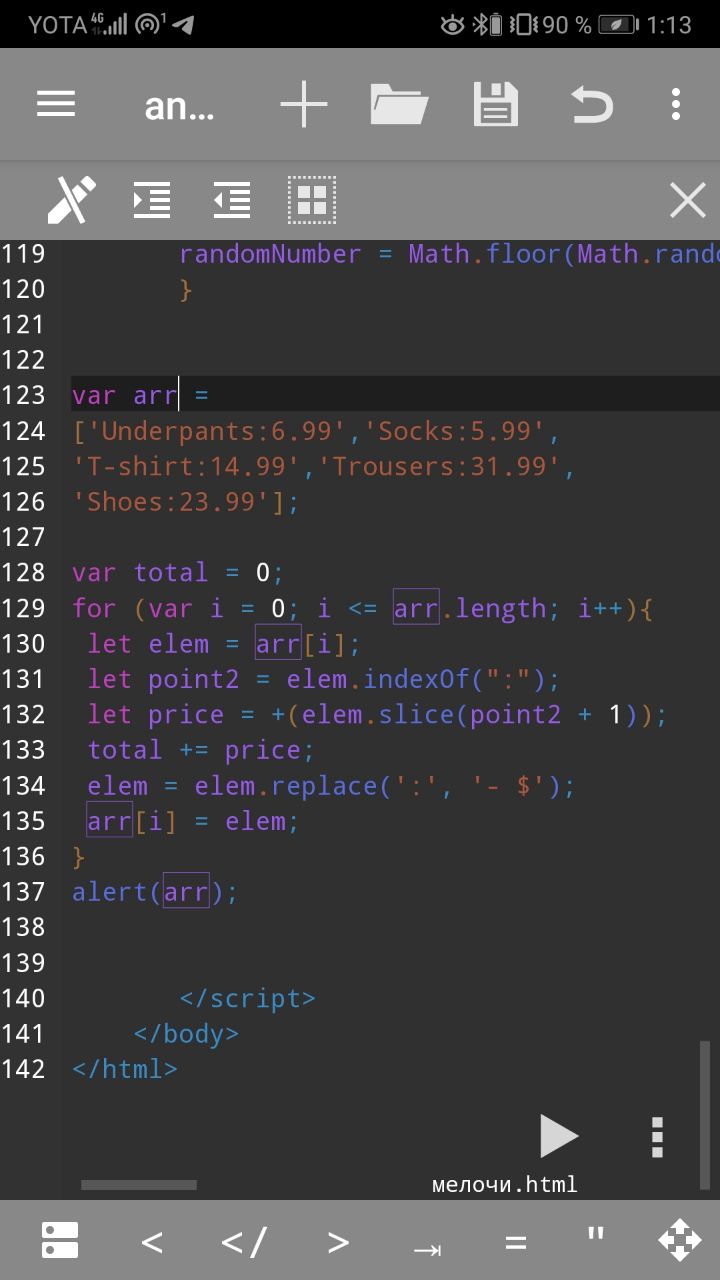Screen dimensions: 720x1280
Task: Open a file via folder icon
Action: click(x=399, y=104)
